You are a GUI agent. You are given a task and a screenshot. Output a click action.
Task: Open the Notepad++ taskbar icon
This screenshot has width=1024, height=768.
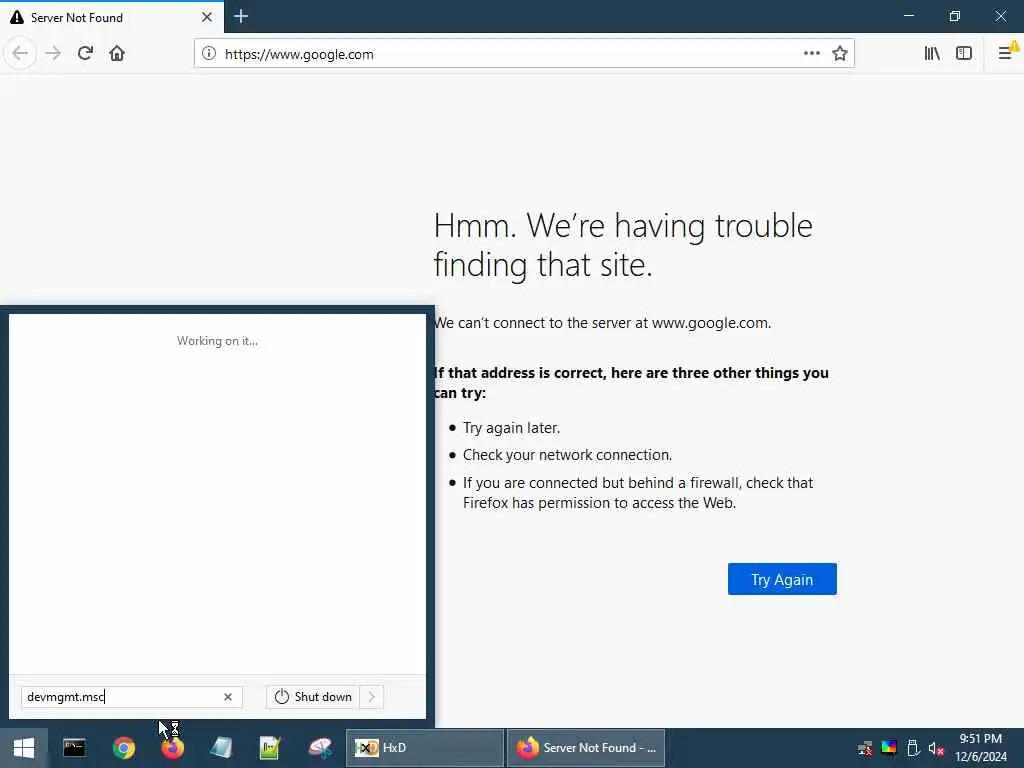click(x=270, y=748)
